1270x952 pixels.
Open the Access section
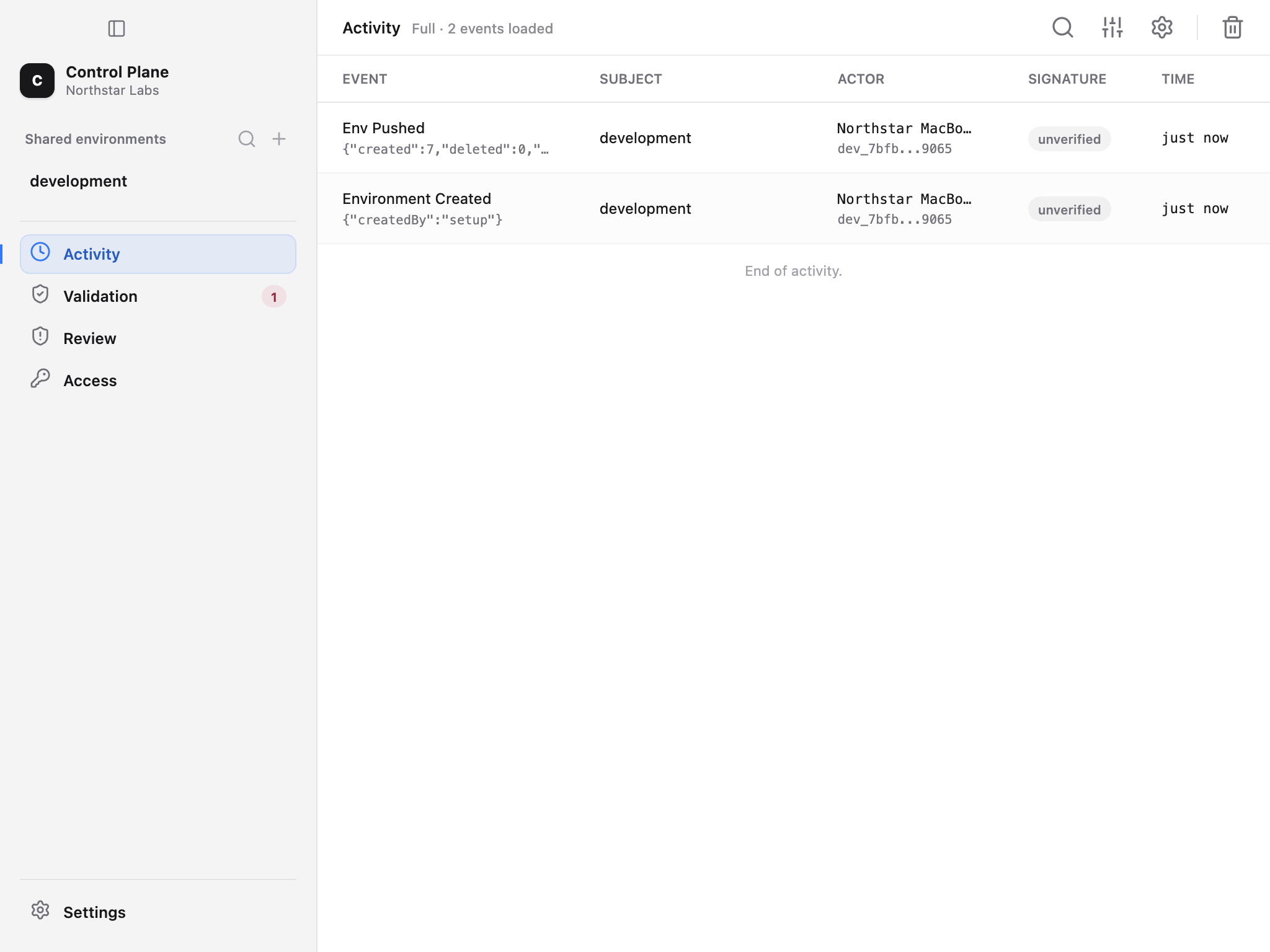tap(158, 381)
